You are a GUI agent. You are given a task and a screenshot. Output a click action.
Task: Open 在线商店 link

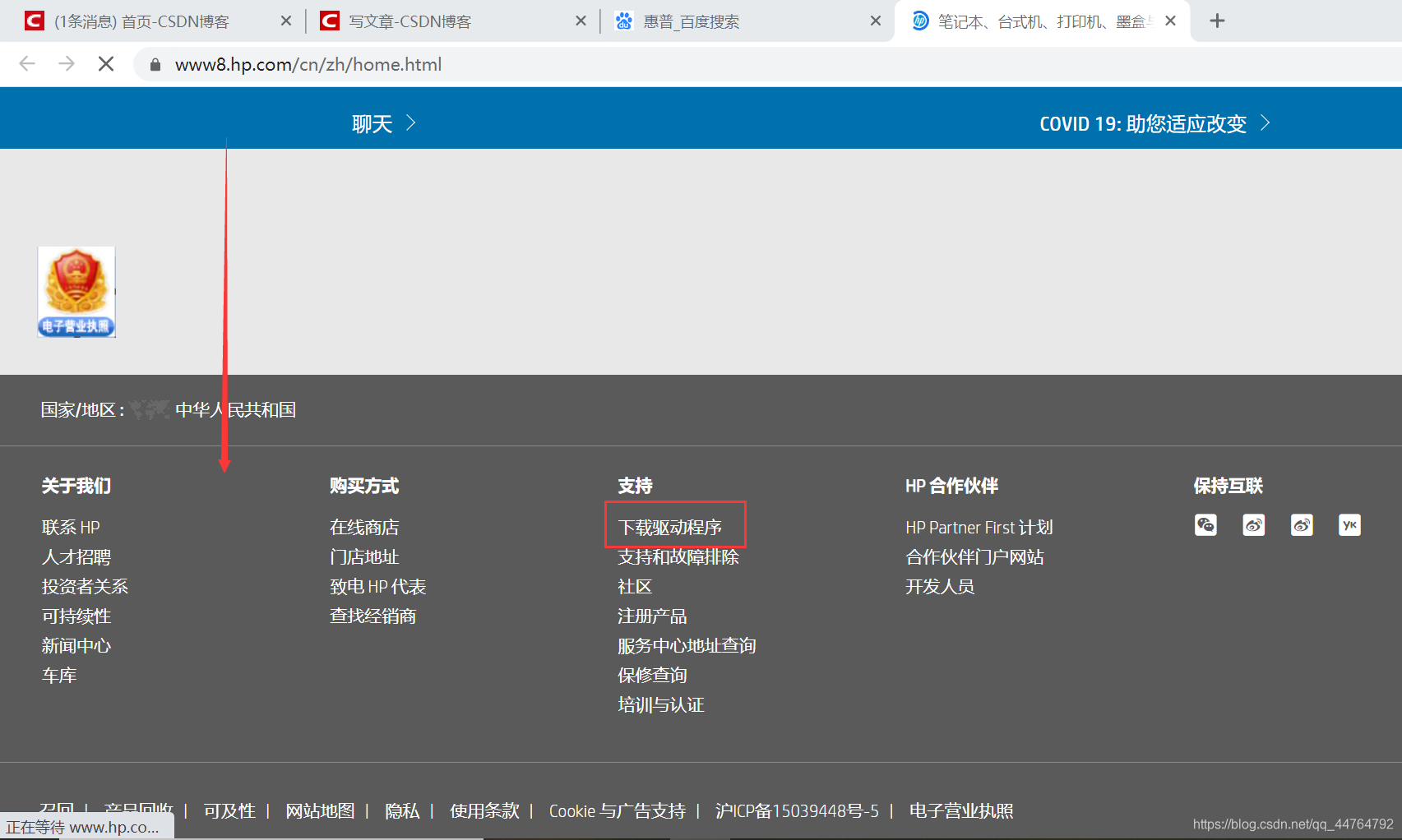tap(364, 527)
